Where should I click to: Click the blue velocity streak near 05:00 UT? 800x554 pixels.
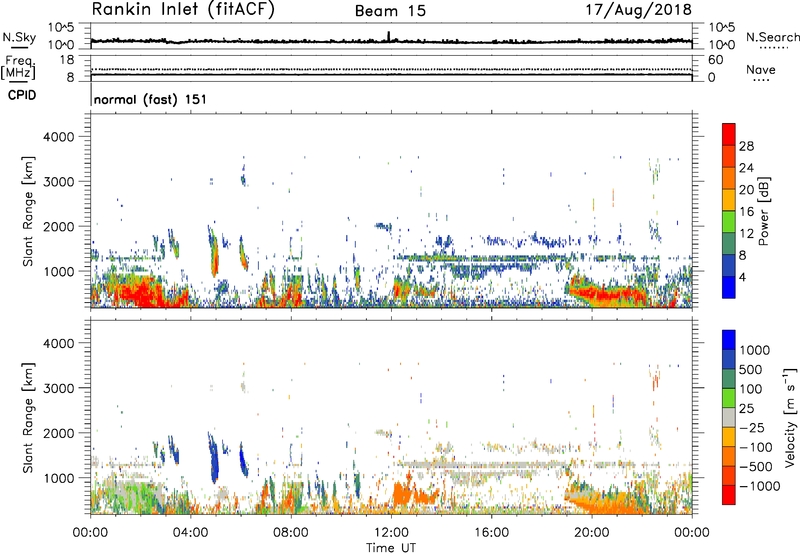click(x=213, y=458)
